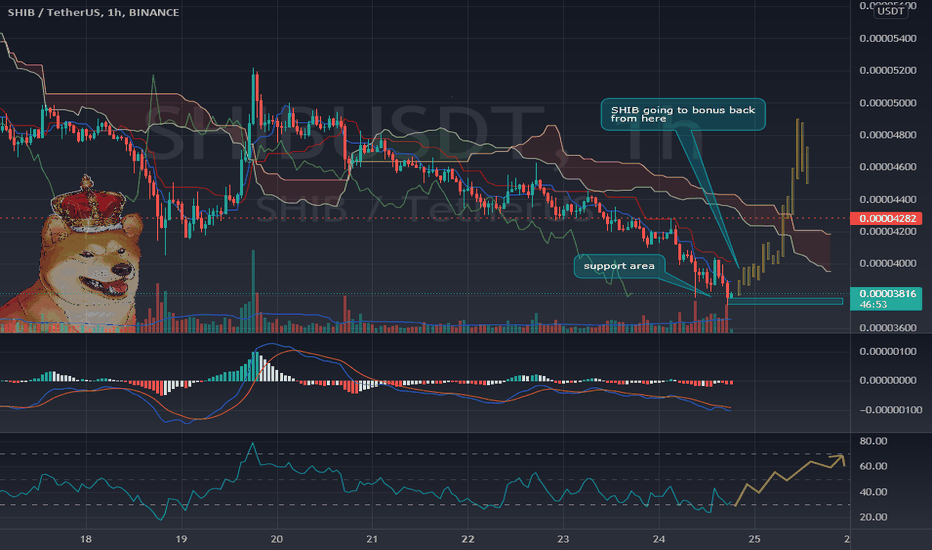The image size is (932, 550).
Task: Select the crowned Shiba Inu dog image
Action: (x=70, y=253)
